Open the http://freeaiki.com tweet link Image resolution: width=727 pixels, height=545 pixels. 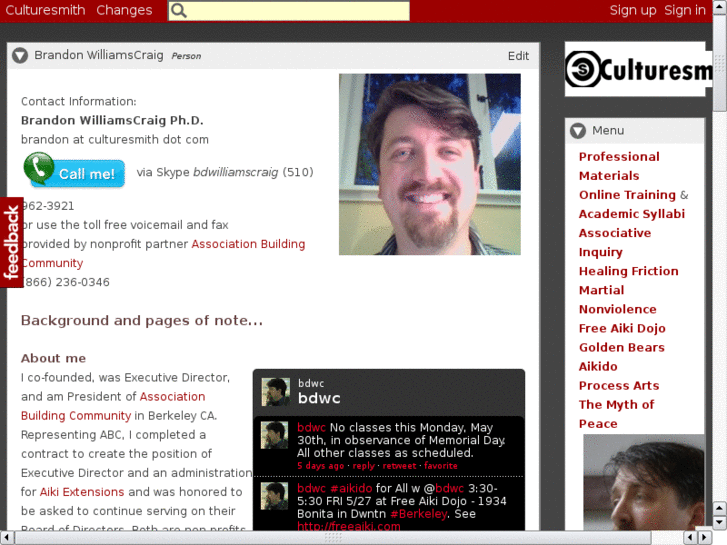349,526
